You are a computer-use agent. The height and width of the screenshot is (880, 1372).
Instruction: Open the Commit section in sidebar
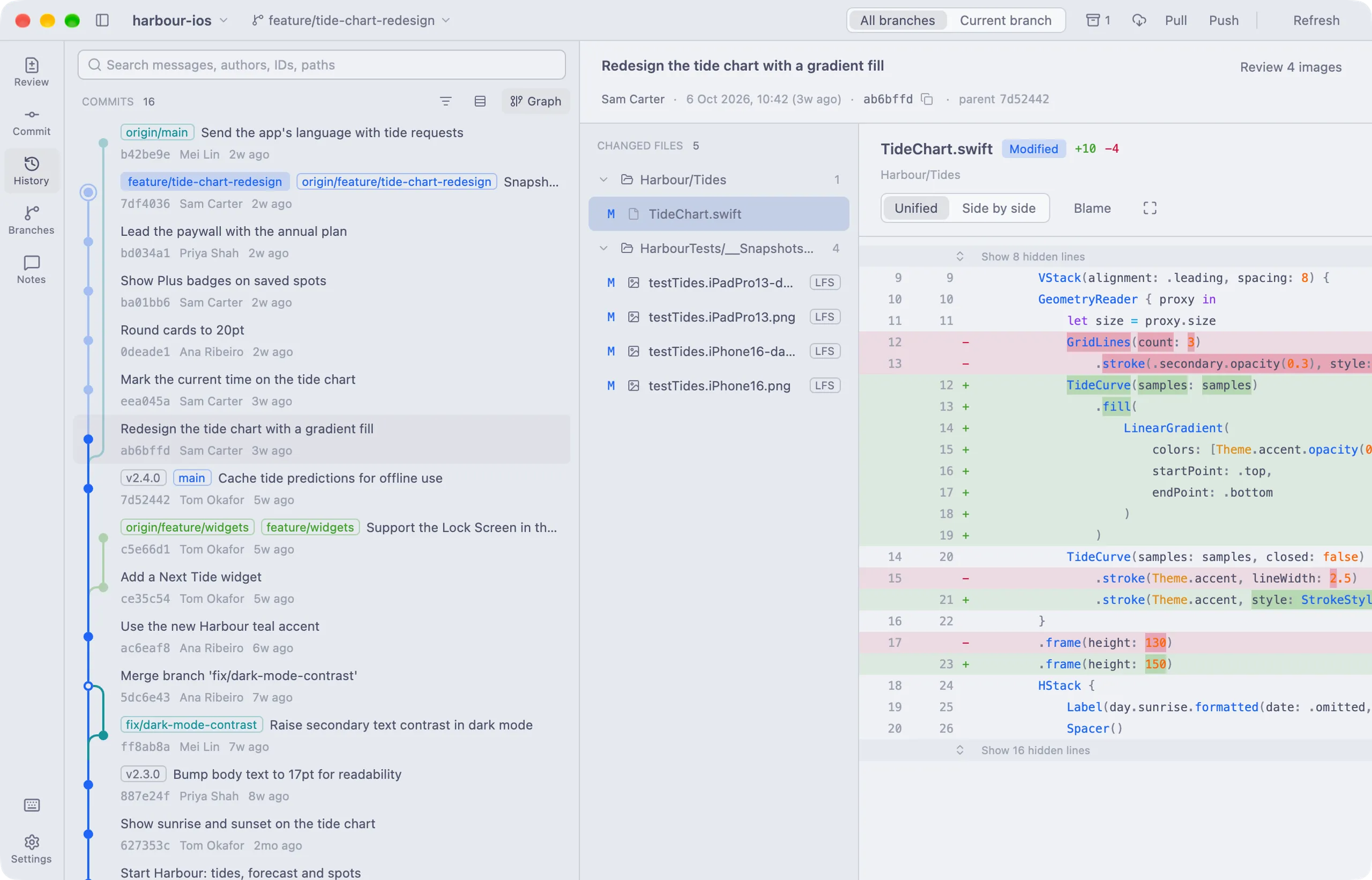click(32, 122)
